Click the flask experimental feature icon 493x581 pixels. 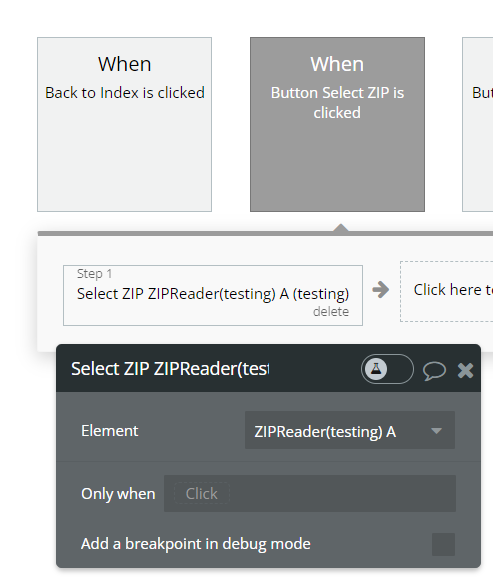[376, 369]
